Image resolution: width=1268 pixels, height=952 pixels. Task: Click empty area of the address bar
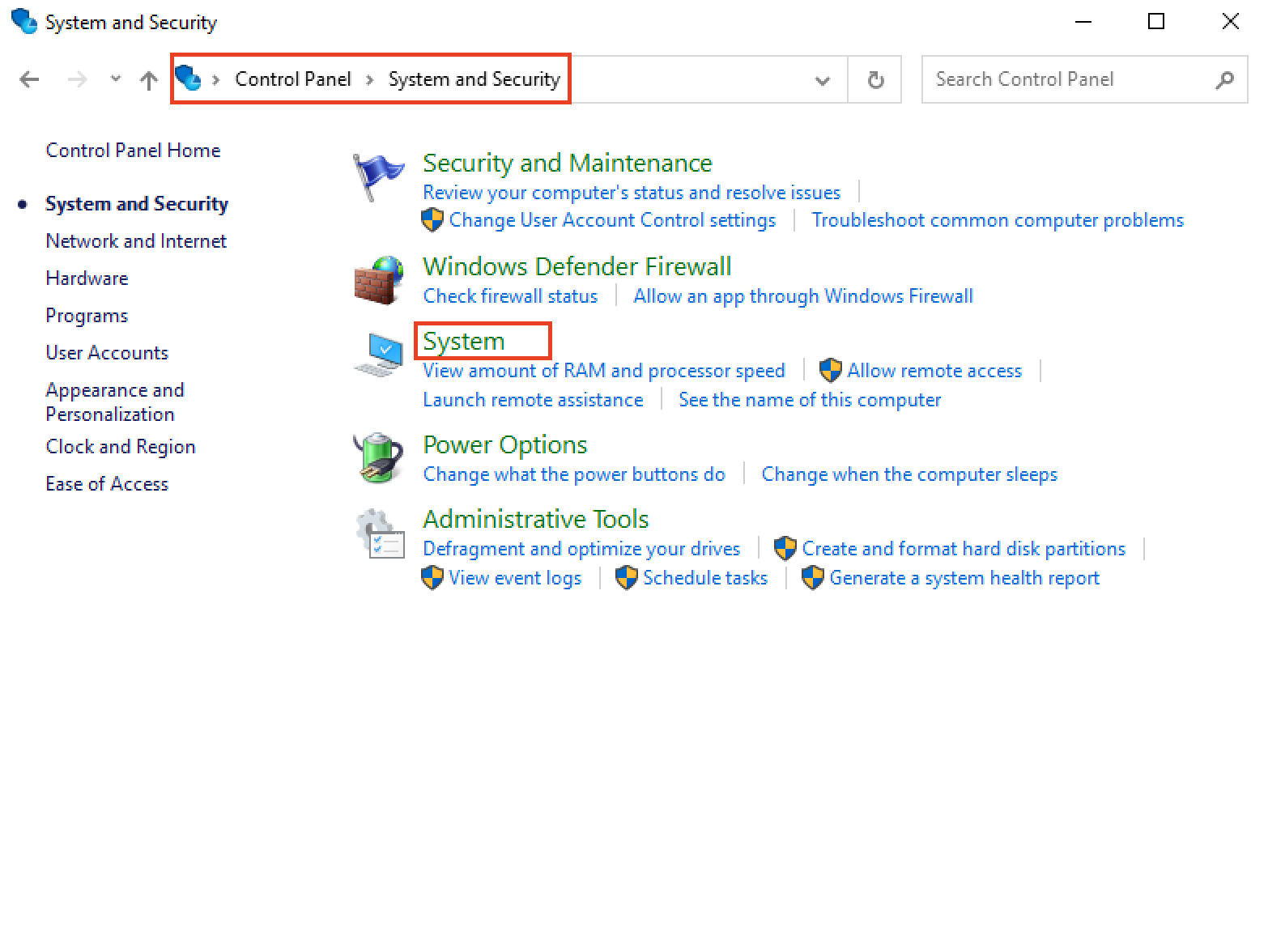tap(688, 79)
